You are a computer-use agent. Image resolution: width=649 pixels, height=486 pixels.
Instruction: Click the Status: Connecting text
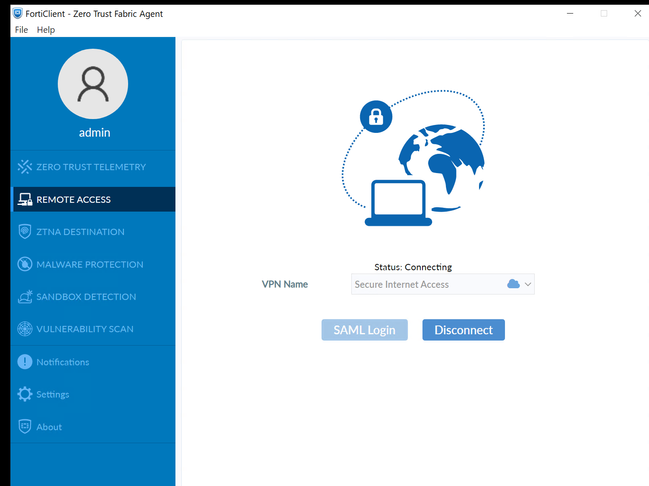click(413, 267)
